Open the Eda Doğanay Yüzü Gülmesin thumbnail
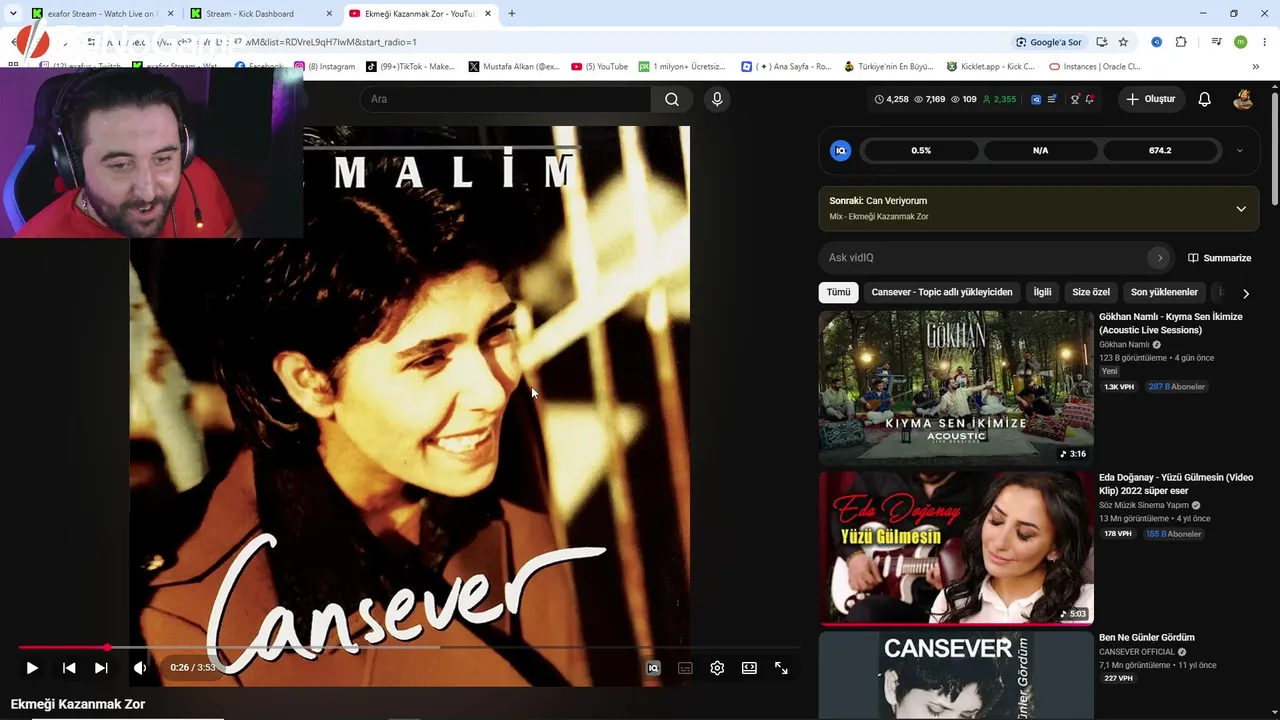The width and height of the screenshot is (1280, 720). (x=956, y=548)
